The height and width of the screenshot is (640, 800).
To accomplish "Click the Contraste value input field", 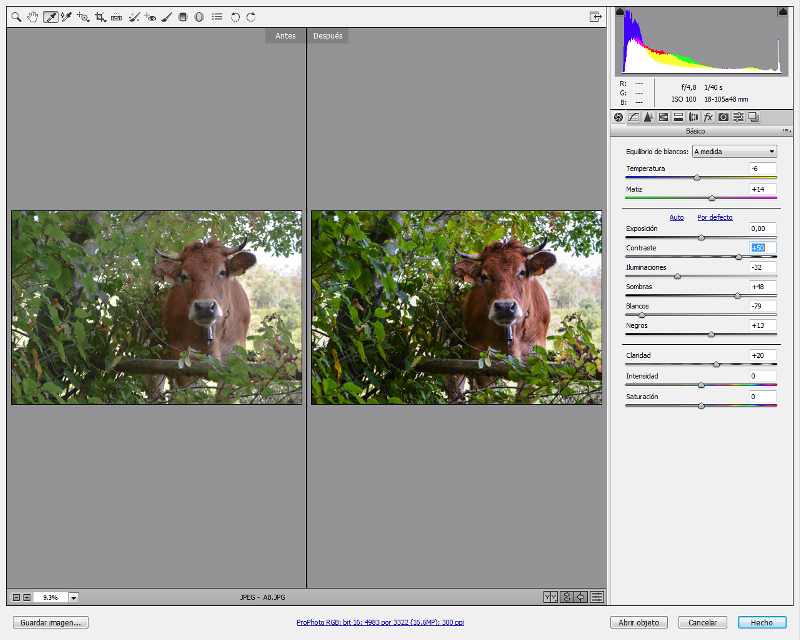I will click(763, 248).
